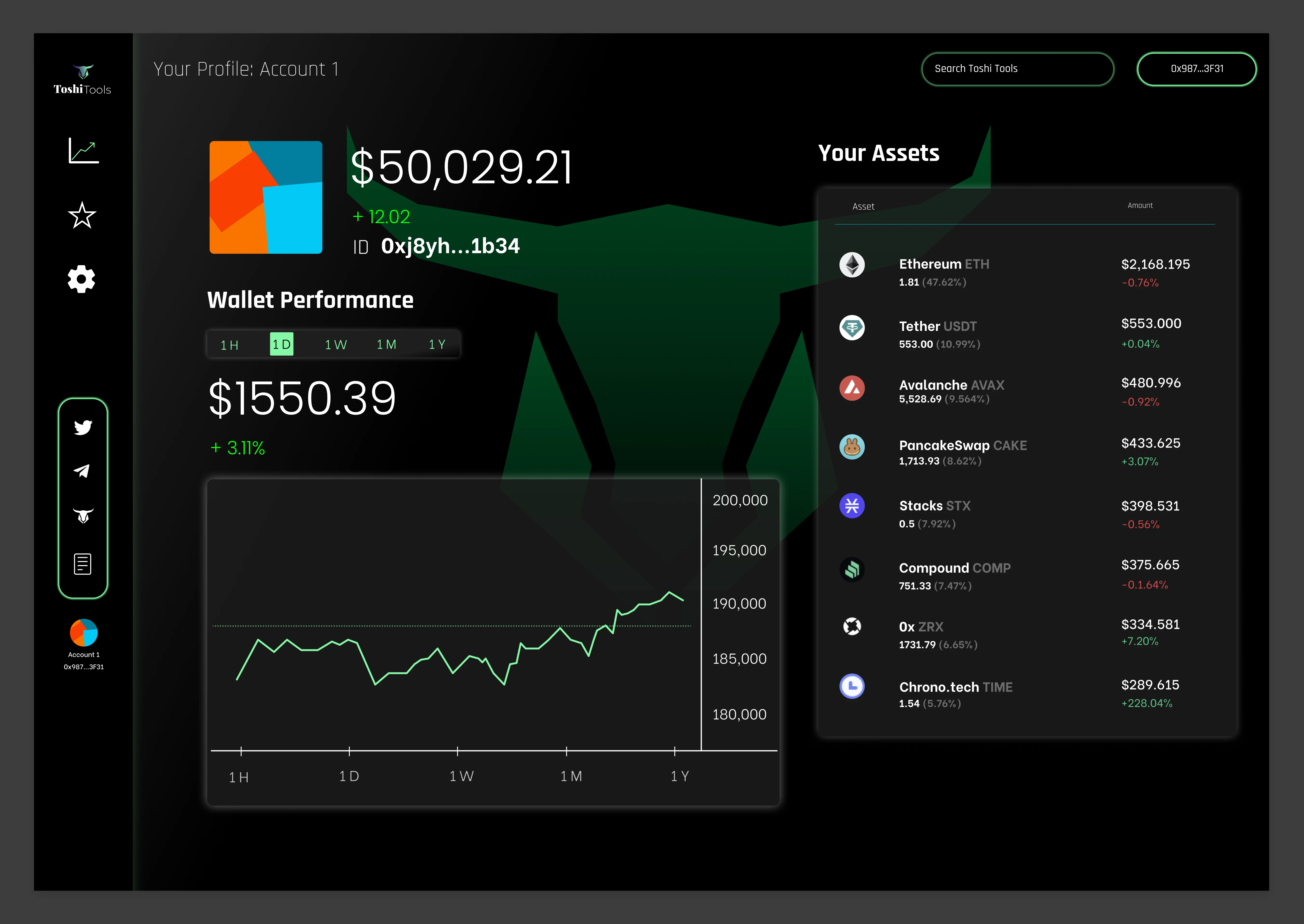Viewport: 1304px width, 924px height.
Task: Click the 190,000 chart scale value
Action: [739, 604]
